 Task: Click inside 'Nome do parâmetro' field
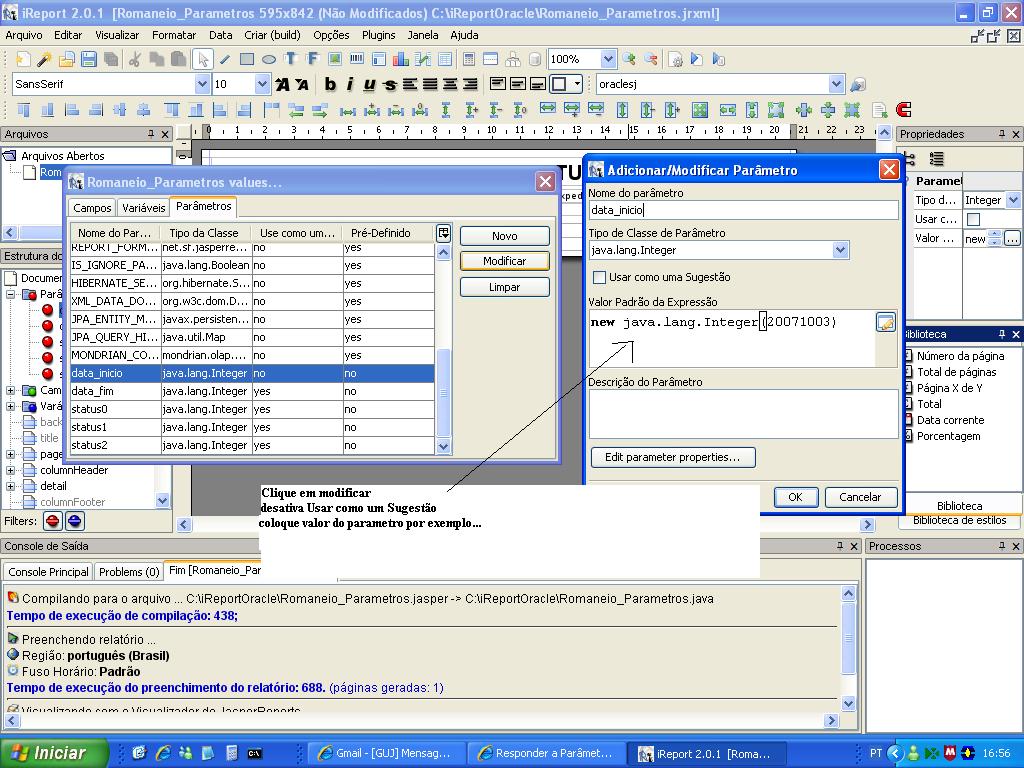coord(743,210)
